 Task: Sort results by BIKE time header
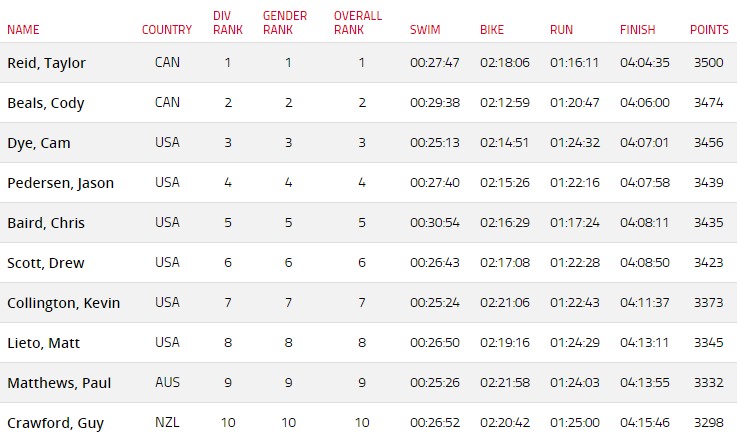492,30
